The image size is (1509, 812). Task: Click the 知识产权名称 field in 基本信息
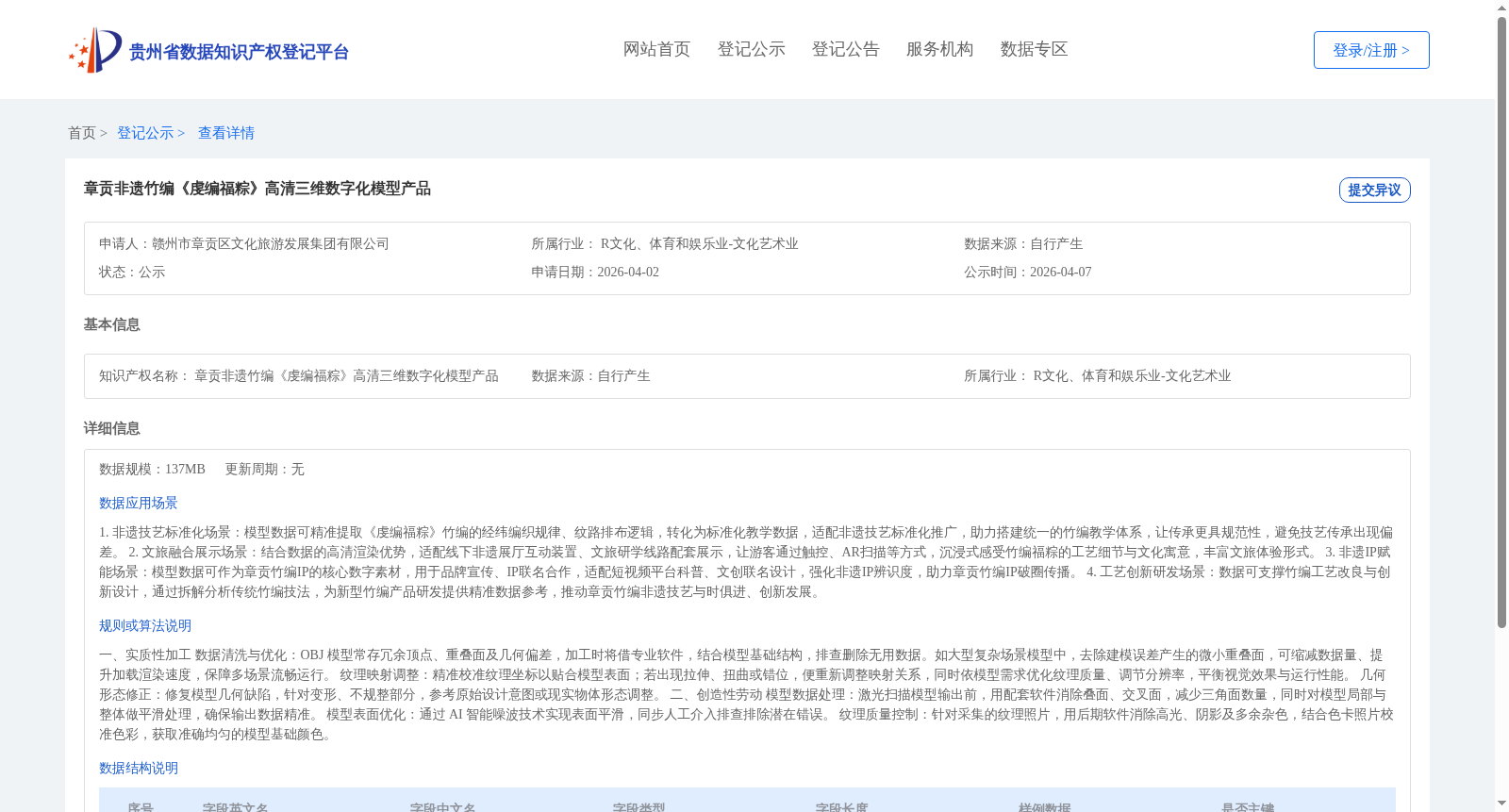tap(299, 375)
